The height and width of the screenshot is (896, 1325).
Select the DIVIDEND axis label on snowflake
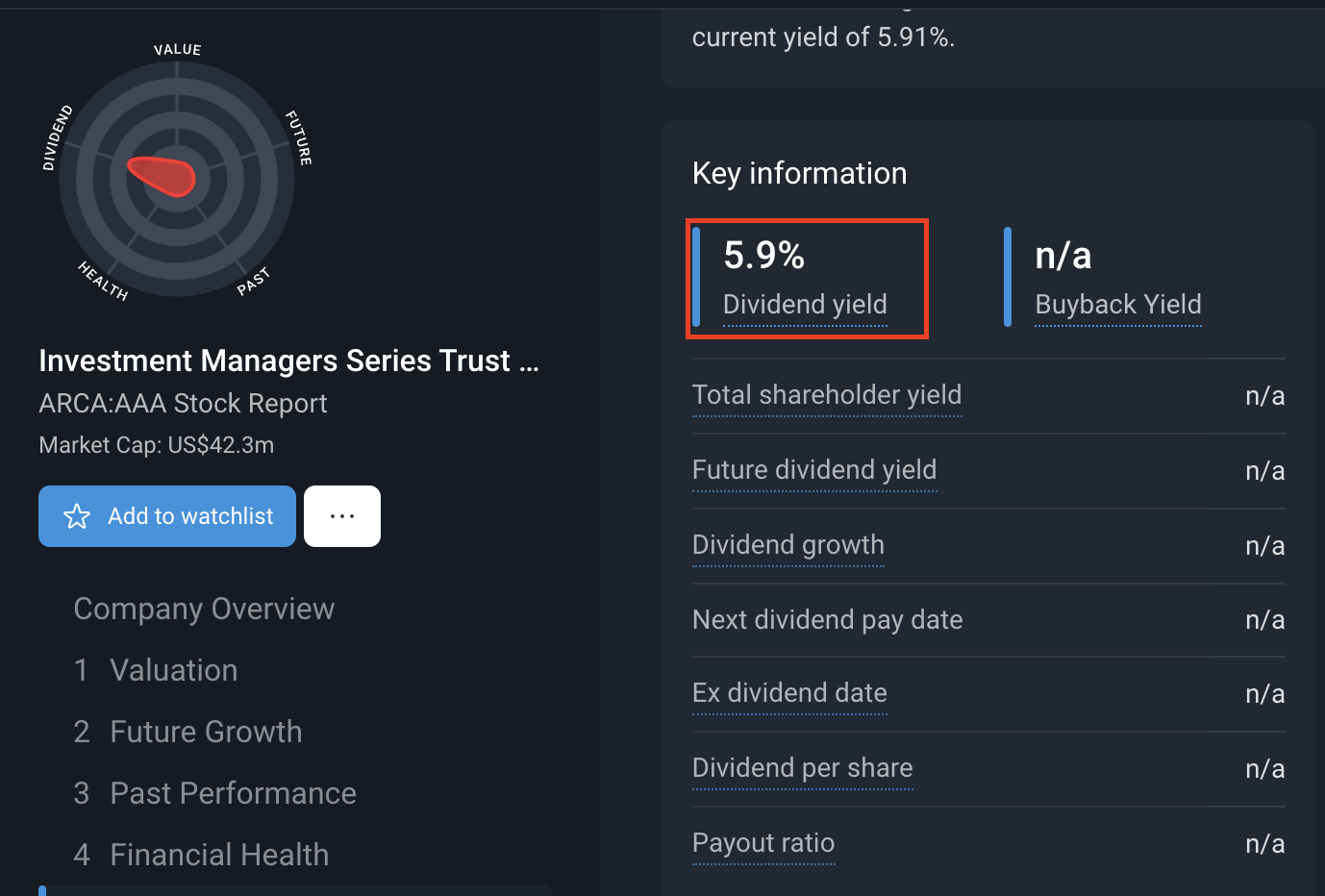[x=58, y=138]
